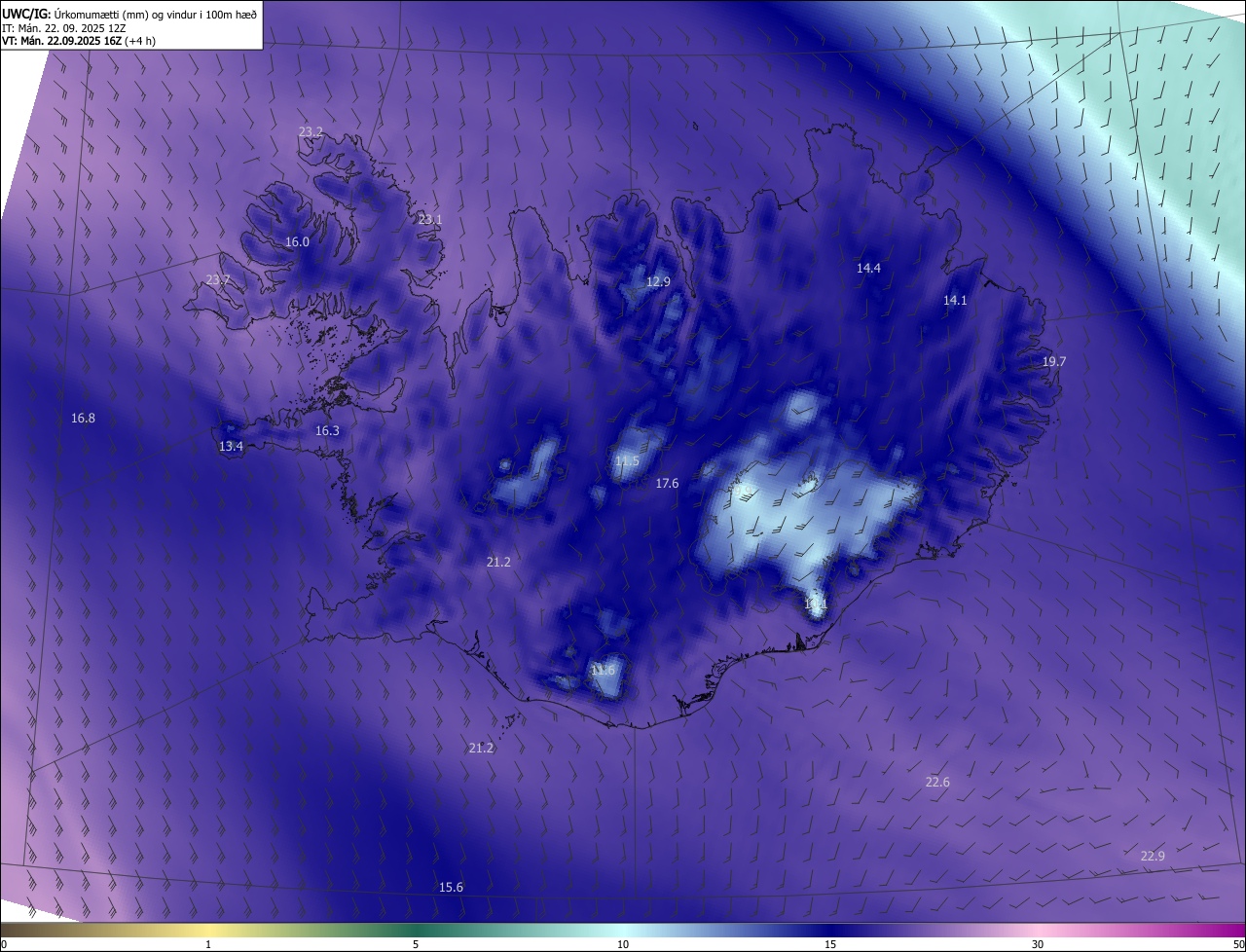Click the '10' tick on the colour scale
The width and height of the screenshot is (1246, 952).
click(x=623, y=945)
